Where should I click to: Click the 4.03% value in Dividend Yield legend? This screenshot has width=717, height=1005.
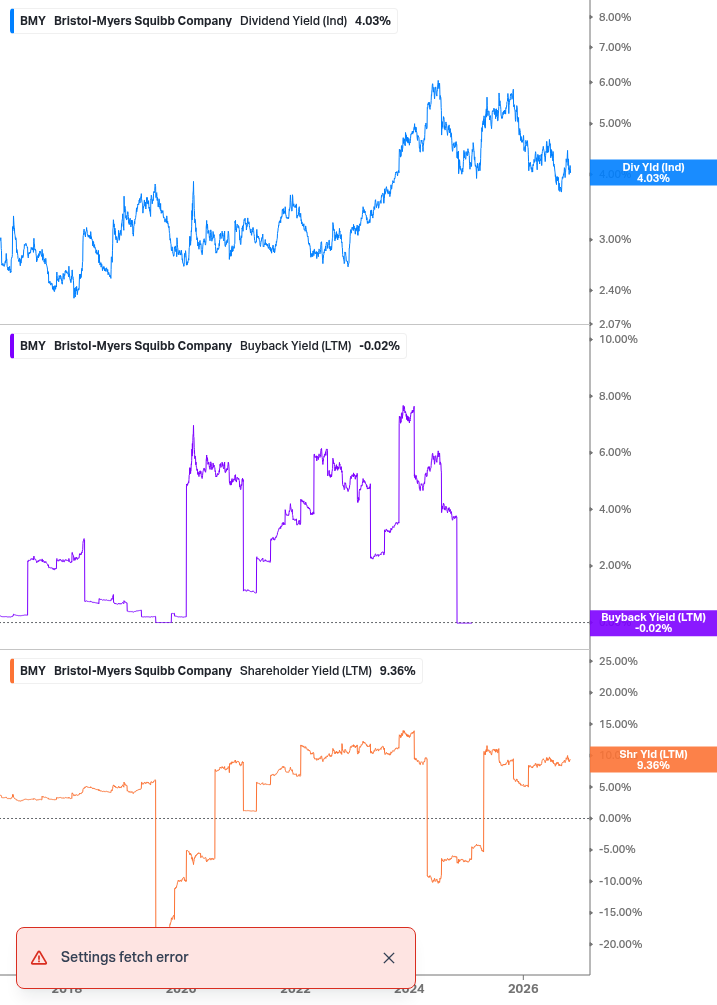(x=372, y=21)
